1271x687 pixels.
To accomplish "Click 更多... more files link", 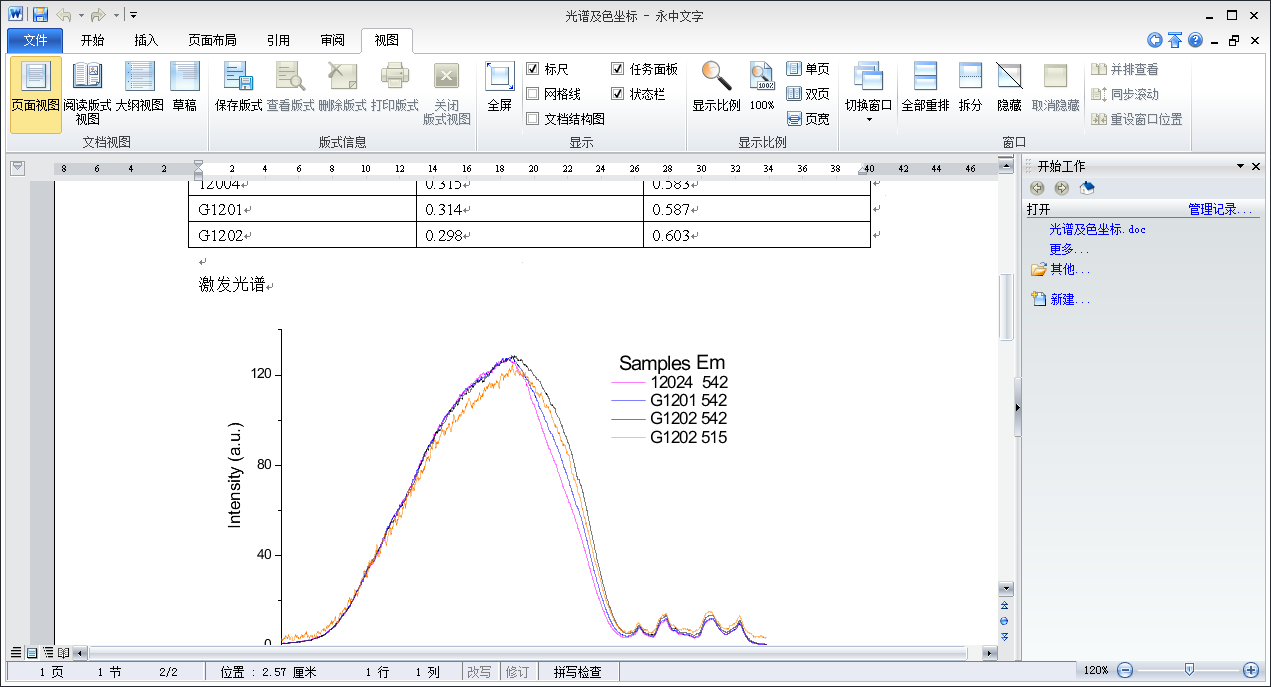I will pyautogui.click(x=1069, y=249).
